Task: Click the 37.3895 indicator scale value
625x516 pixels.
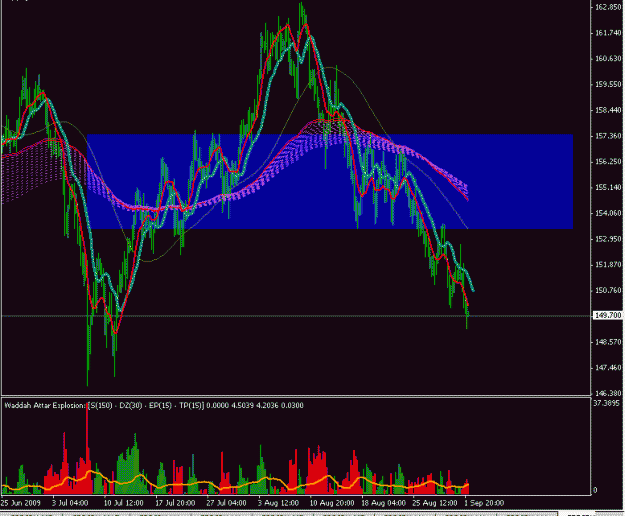Action: [x=606, y=404]
